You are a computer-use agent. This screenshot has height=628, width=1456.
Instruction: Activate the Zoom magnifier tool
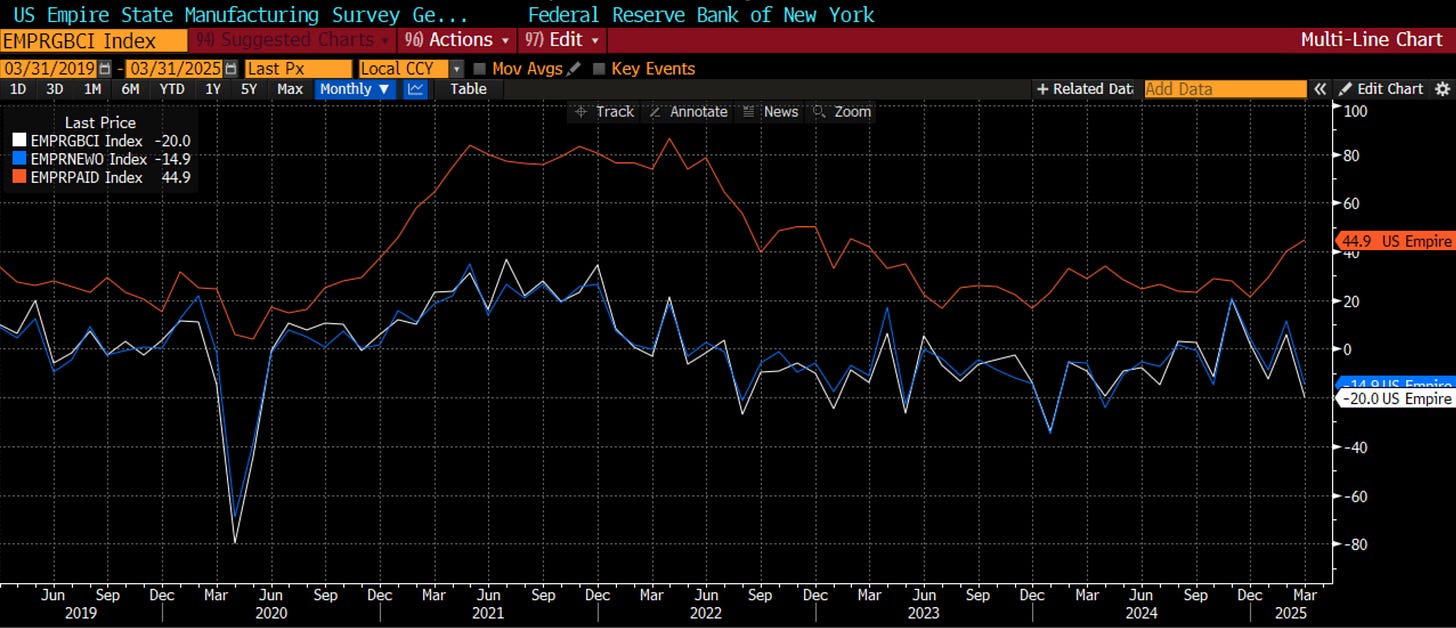[841, 111]
